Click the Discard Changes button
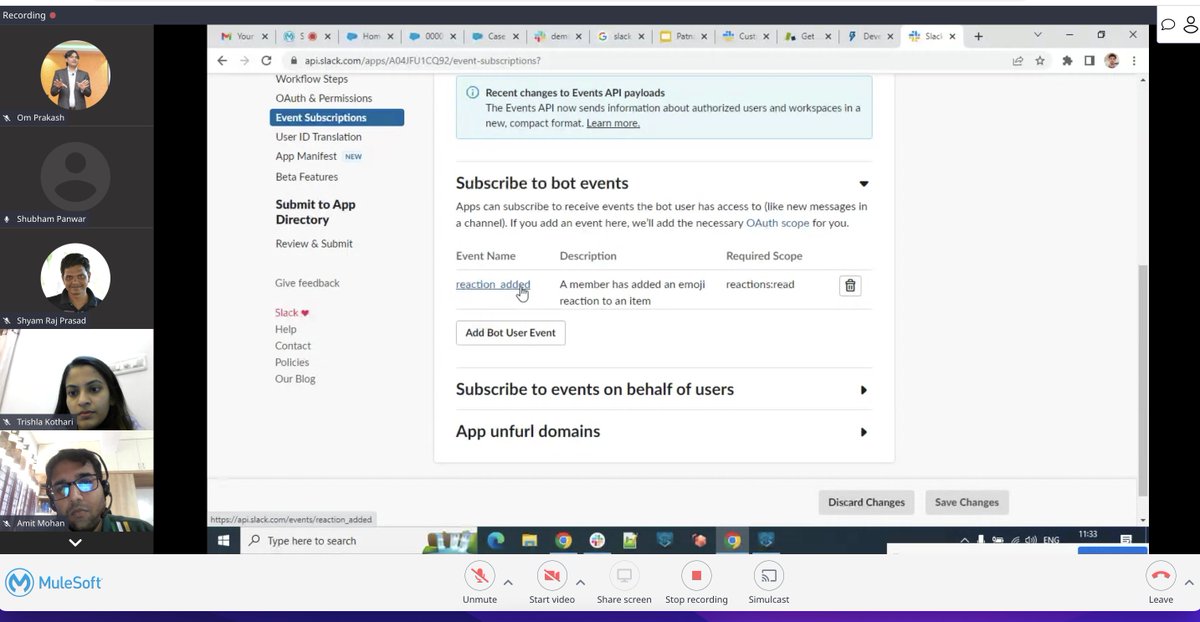The image size is (1200, 622). [866, 502]
